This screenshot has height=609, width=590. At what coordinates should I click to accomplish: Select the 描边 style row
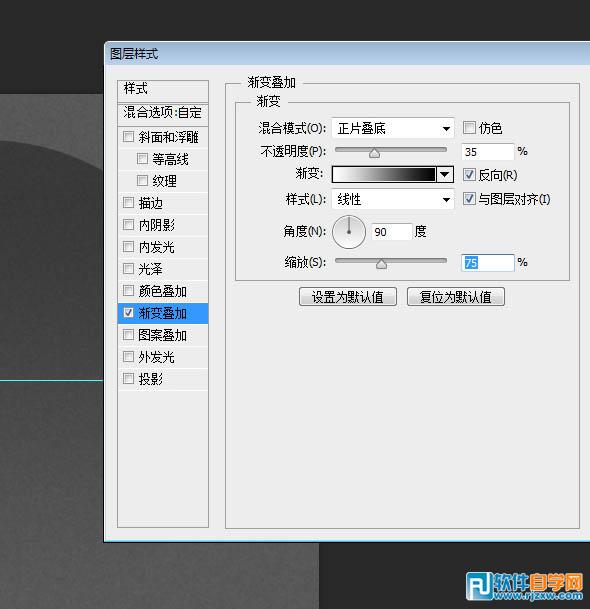(x=163, y=203)
